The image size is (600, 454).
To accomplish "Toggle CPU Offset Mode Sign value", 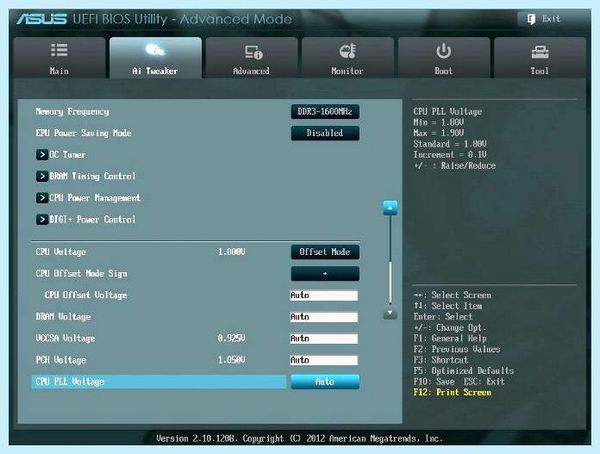I will (x=325, y=274).
